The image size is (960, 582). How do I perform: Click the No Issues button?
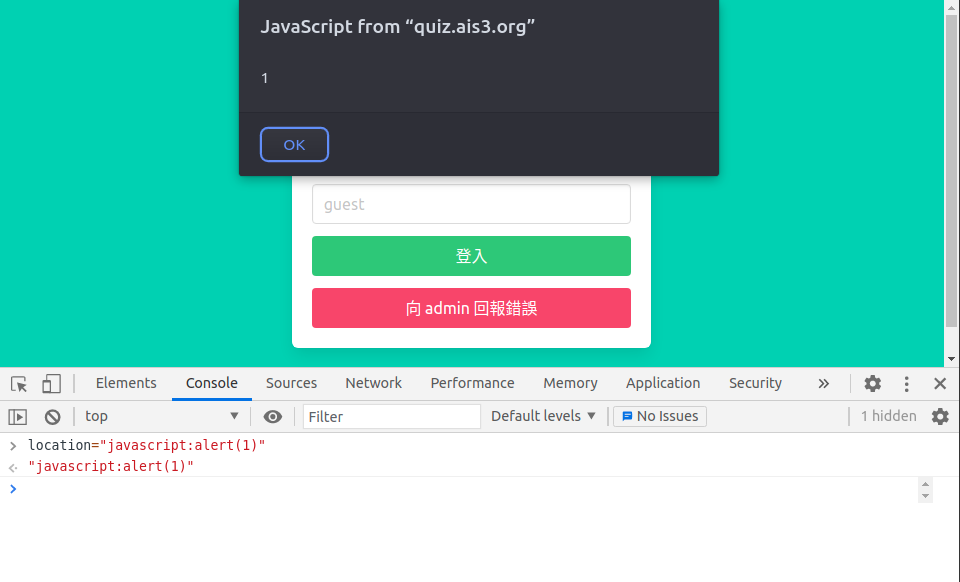660,417
